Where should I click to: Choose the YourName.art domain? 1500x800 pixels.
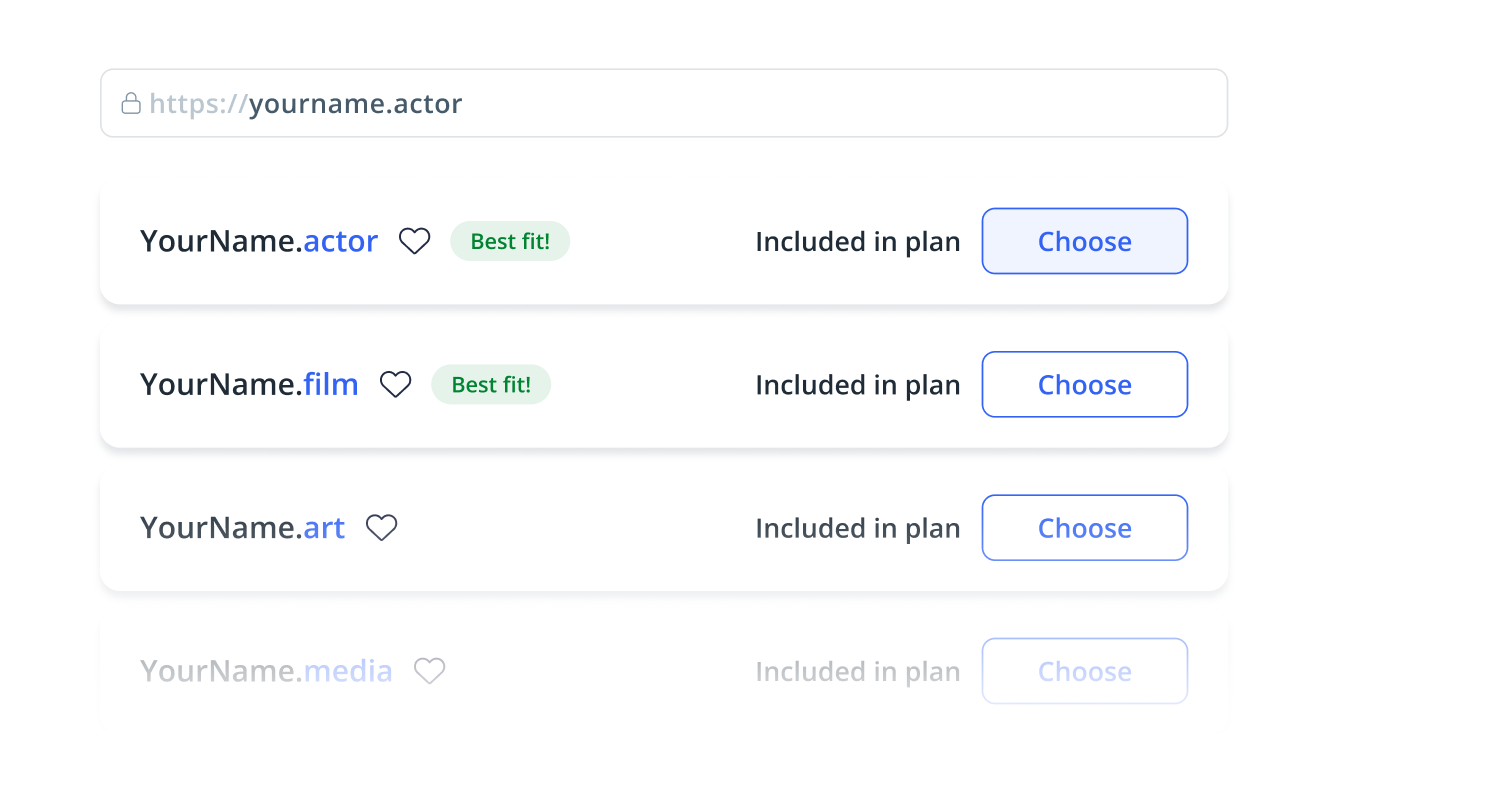tap(1084, 527)
